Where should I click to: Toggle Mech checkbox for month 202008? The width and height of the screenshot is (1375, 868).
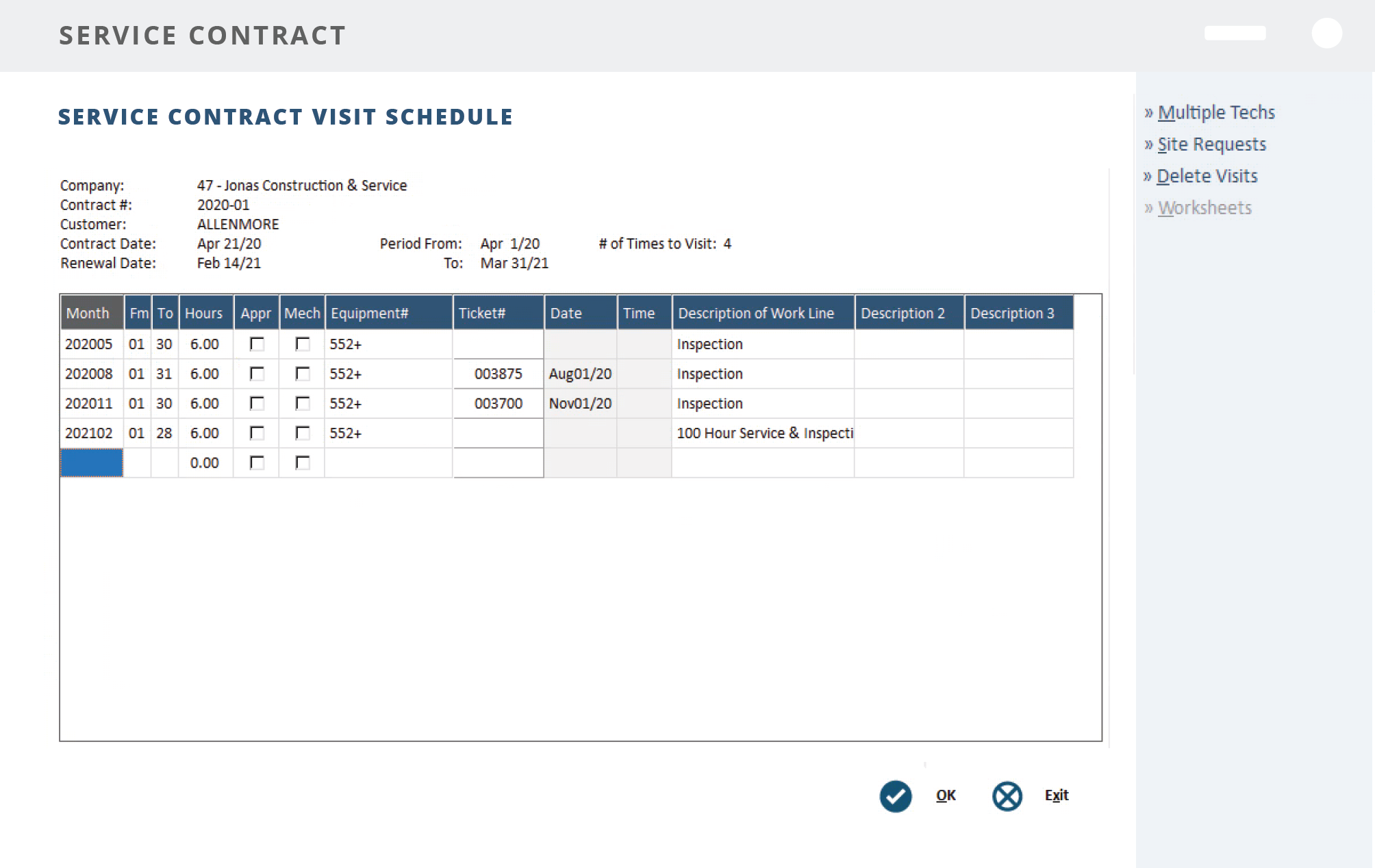pos(302,374)
